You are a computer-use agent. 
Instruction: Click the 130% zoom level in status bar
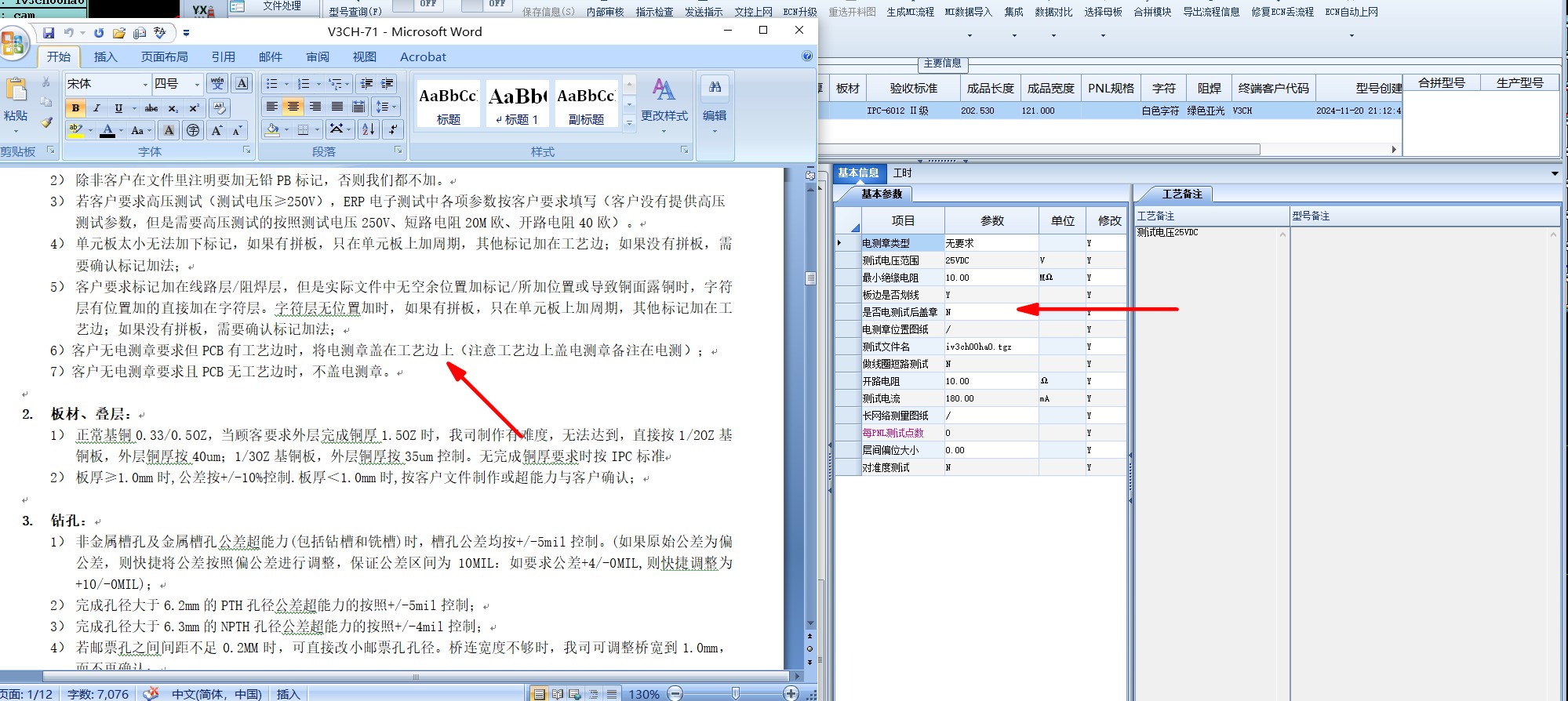pyautogui.click(x=644, y=694)
